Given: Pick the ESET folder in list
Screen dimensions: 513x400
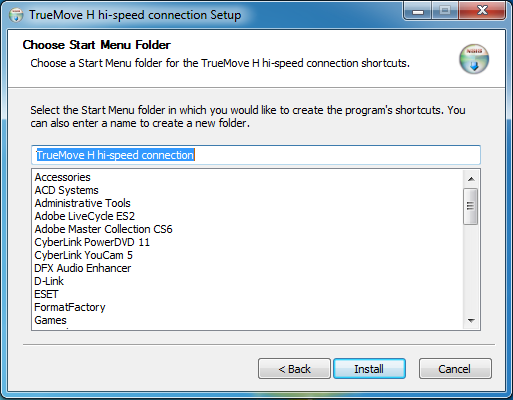Looking at the screenshot, I should pyautogui.click(x=46, y=294).
